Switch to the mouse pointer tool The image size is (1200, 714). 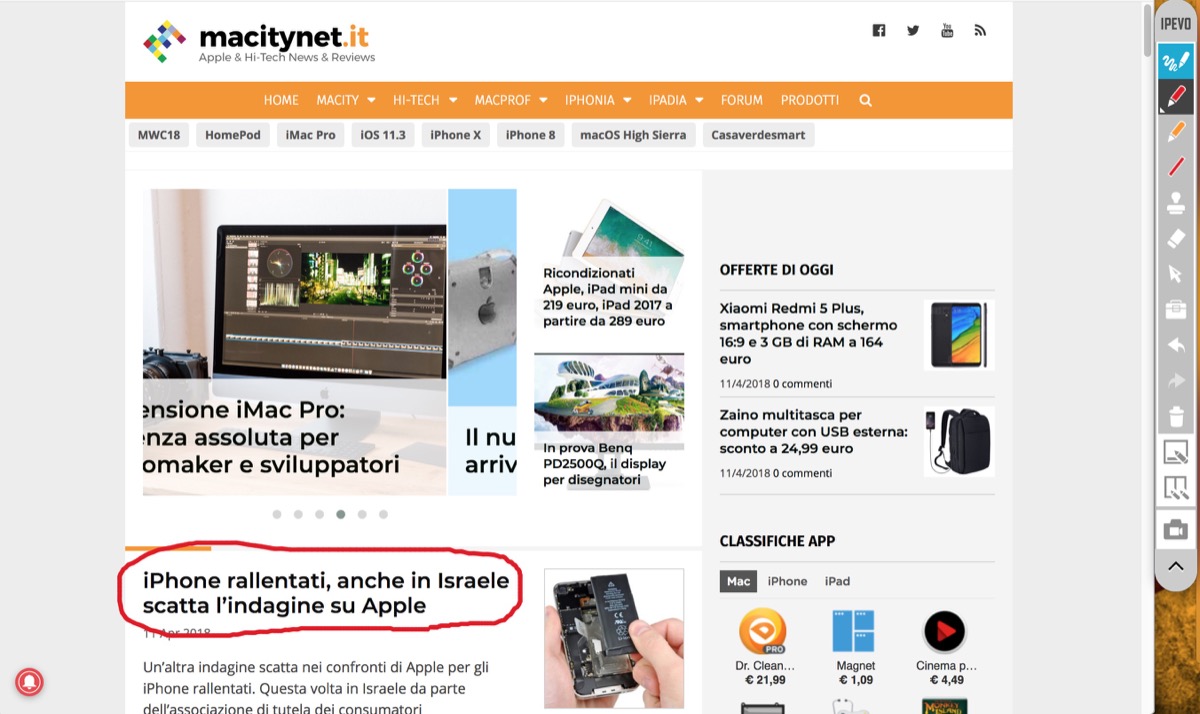pyautogui.click(x=1176, y=274)
